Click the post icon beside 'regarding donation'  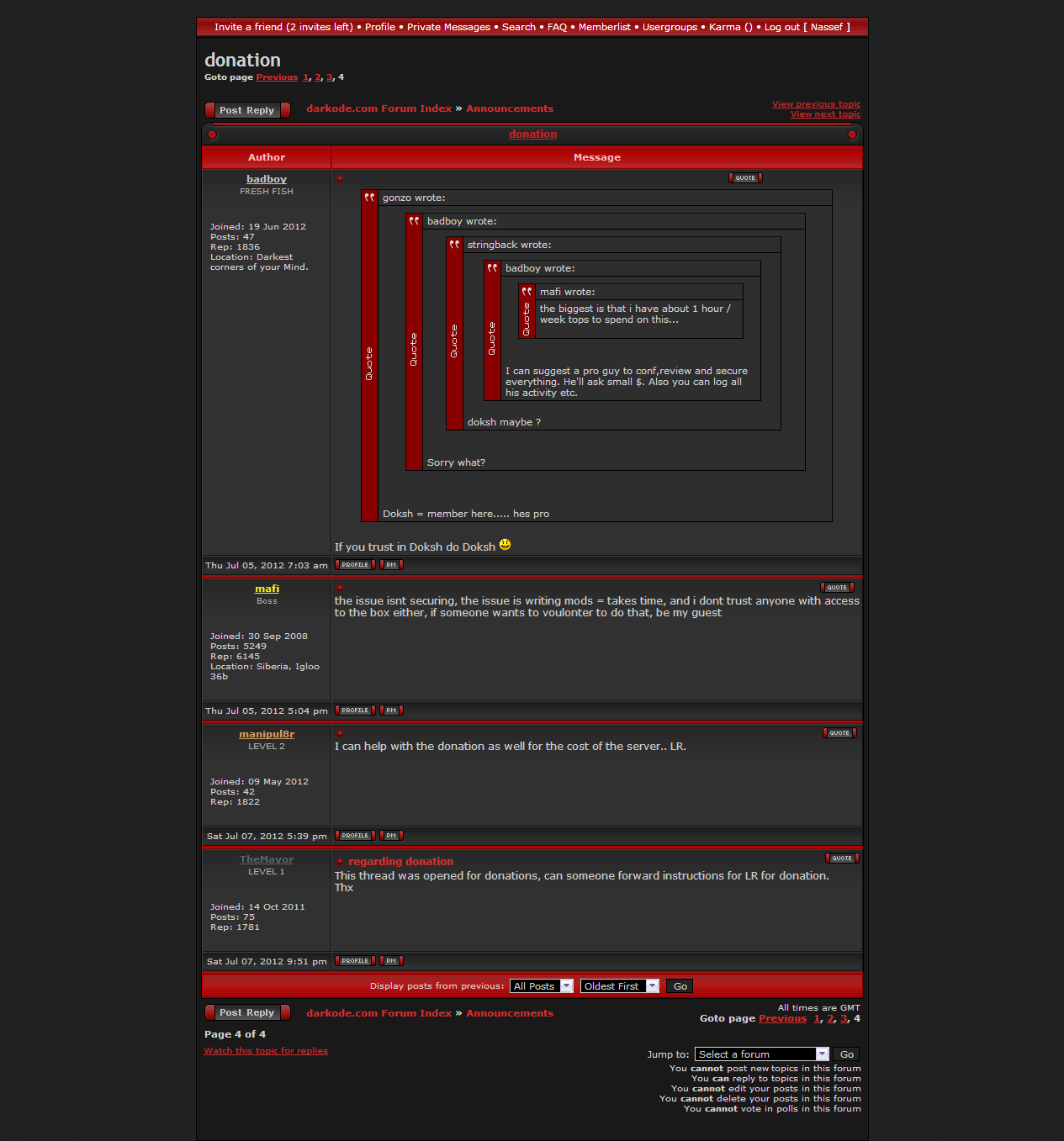pos(340,862)
